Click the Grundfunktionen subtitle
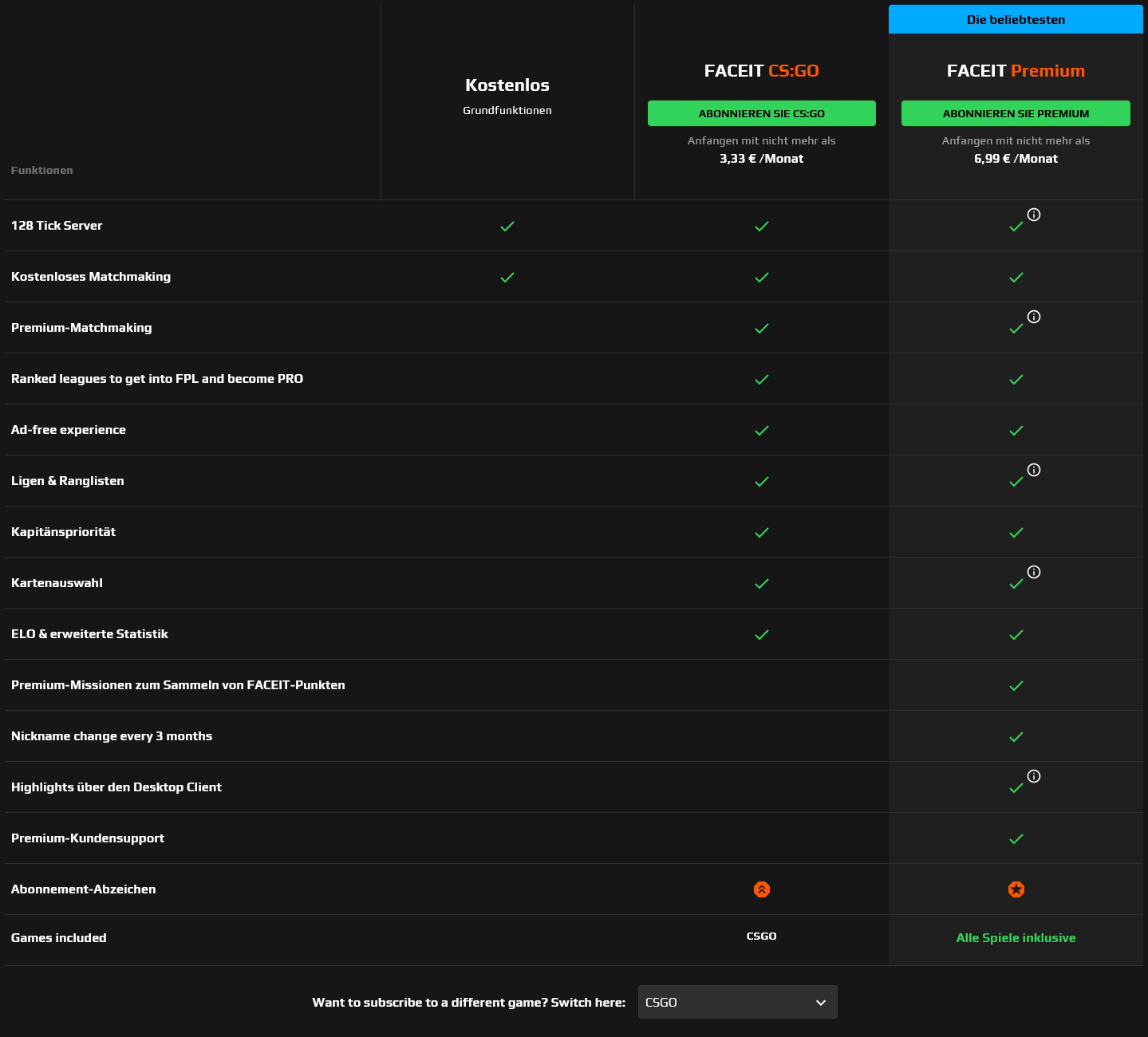This screenshot has width=1148, height=1037. click(507, 111)
